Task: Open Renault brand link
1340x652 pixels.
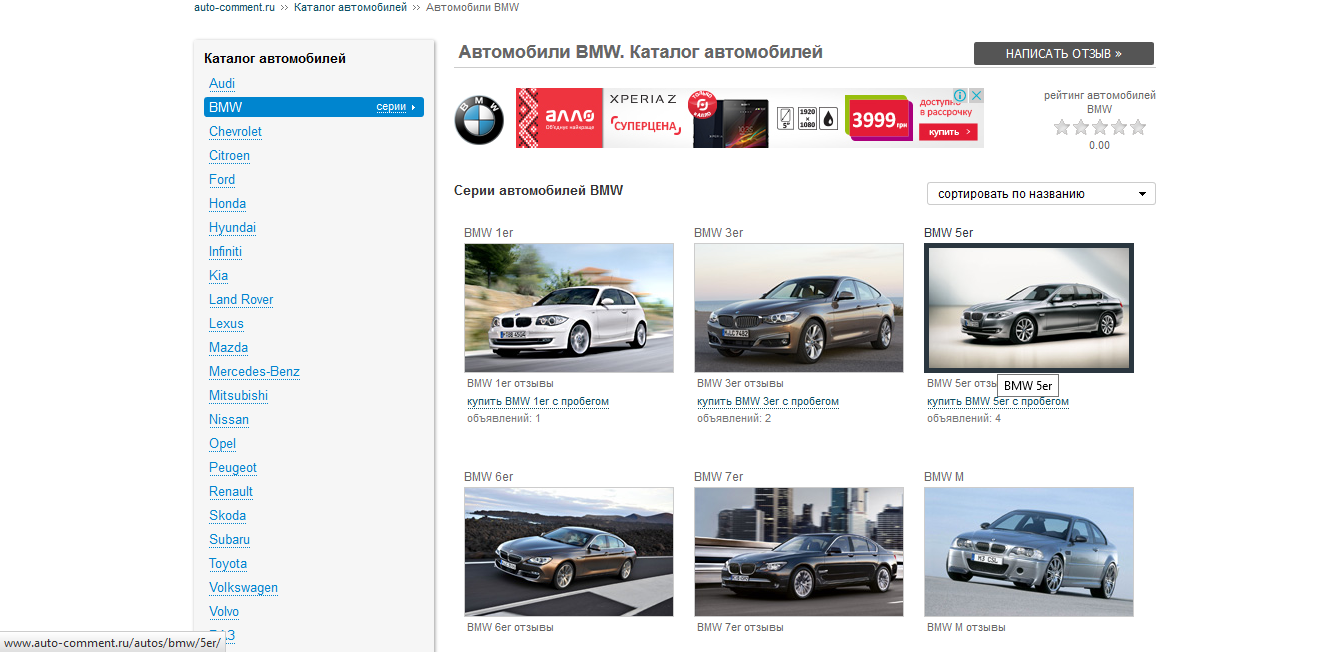Action: click(231, 491)
